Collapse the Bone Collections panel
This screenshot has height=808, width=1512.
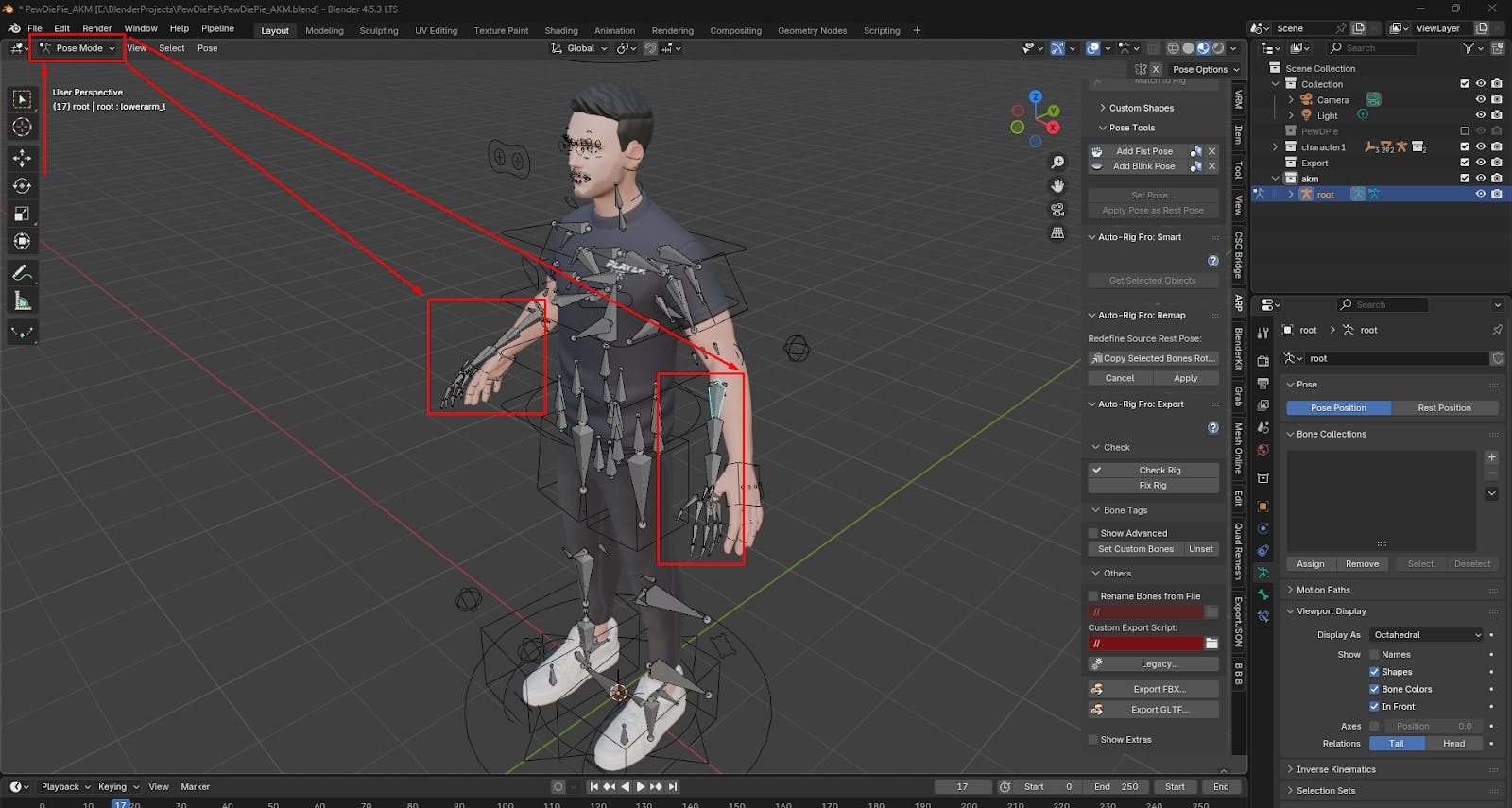(1331, 435)
